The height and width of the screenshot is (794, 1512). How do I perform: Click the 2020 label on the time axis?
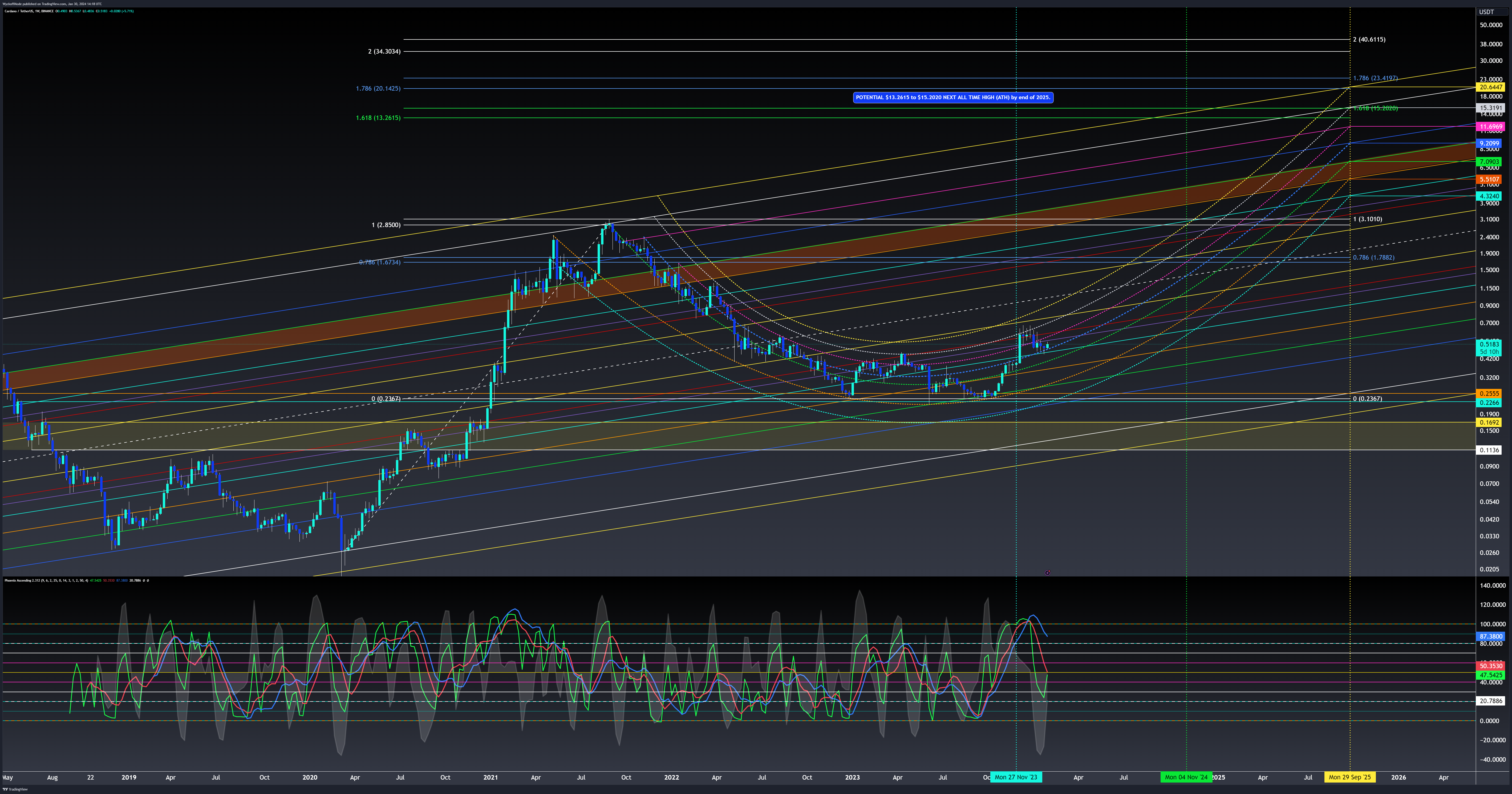coord(310,777)
